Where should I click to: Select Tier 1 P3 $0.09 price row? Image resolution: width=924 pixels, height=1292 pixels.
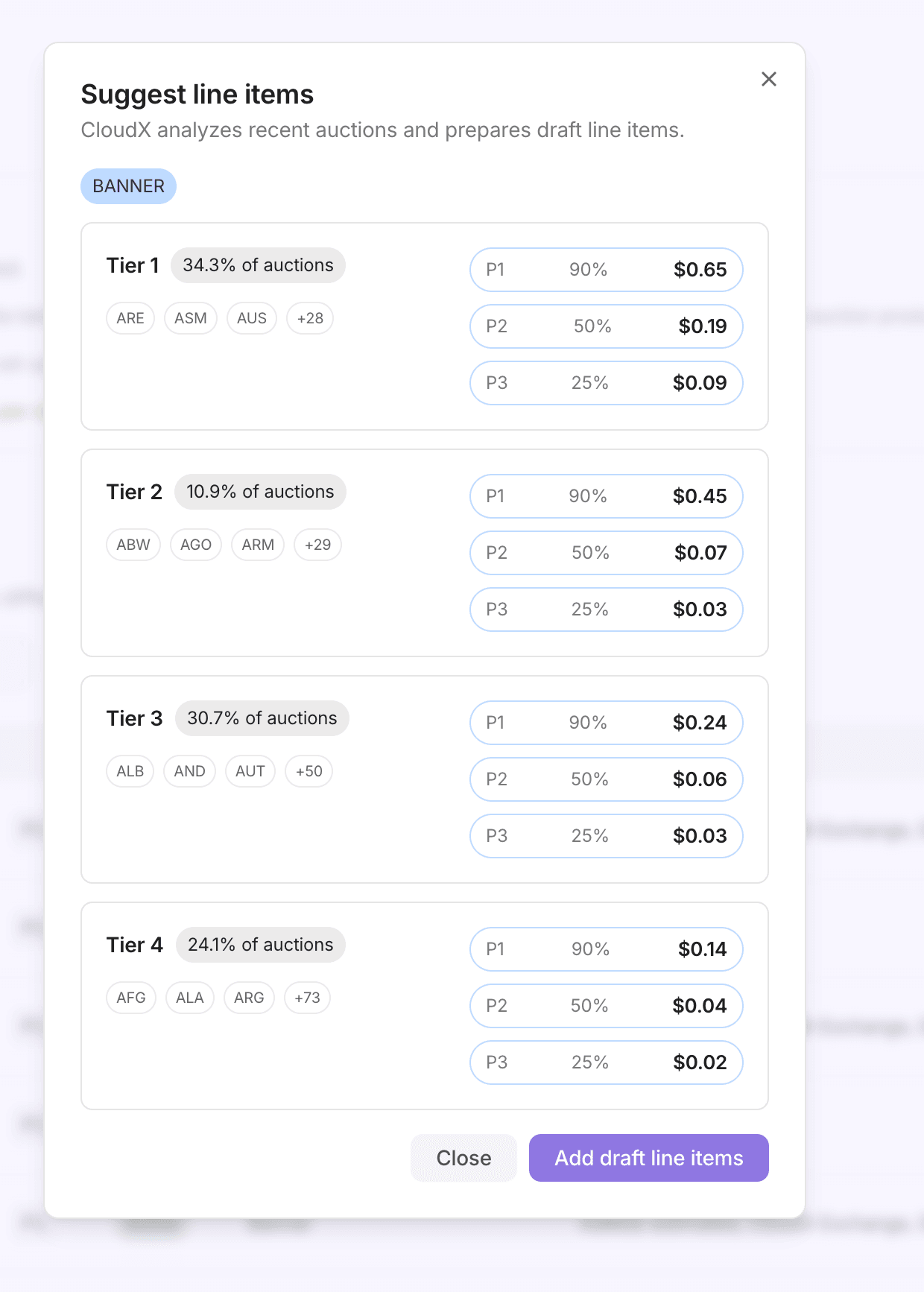point(607,383)
